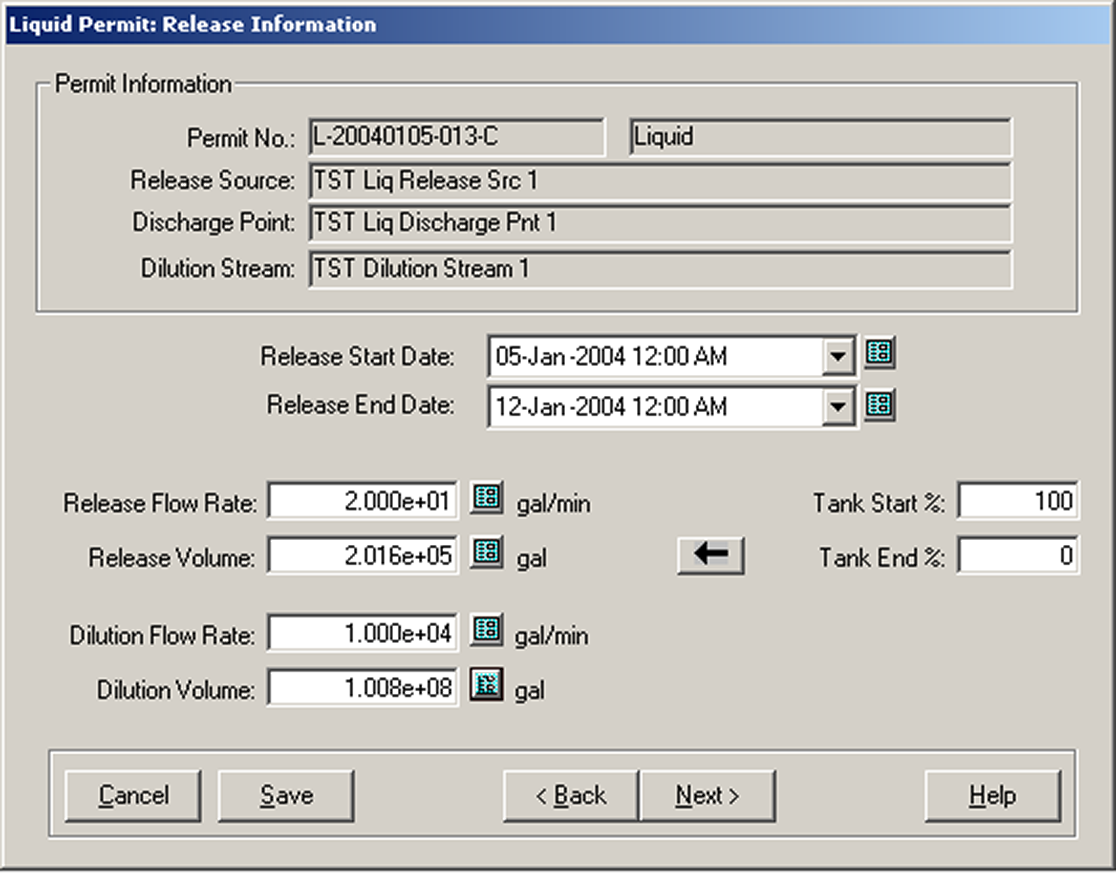This screenshot has width=1116, height=873.
Task: Click the pressed Dilution Volume calculator icon
Action: click(487, 684)
